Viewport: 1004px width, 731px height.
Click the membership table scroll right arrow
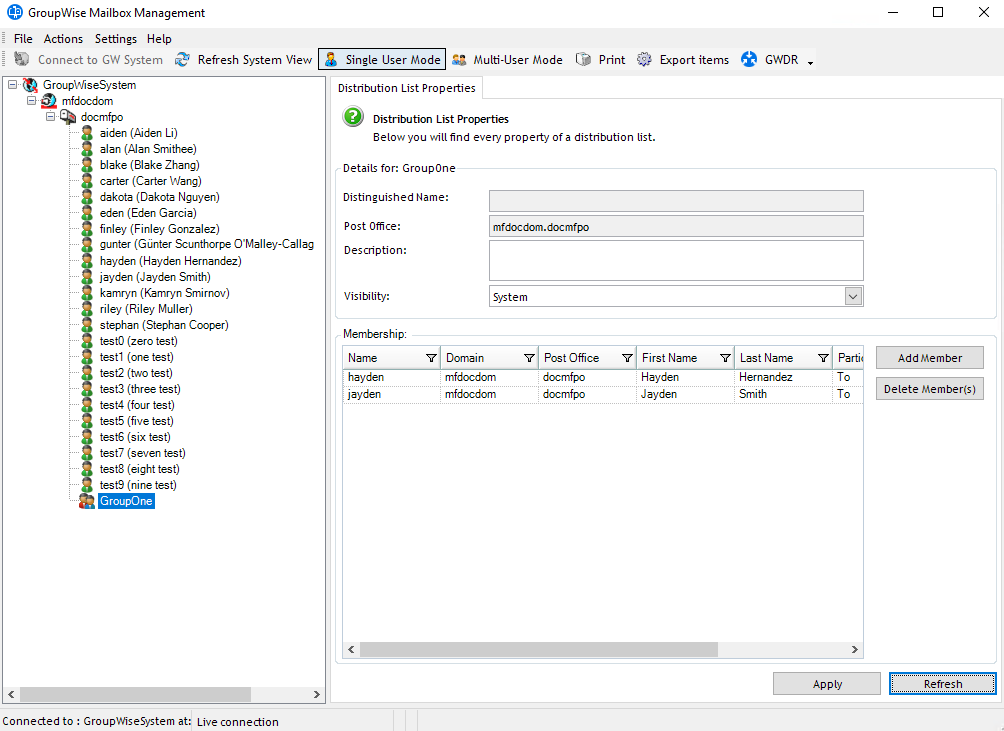[x=854, y=649]
